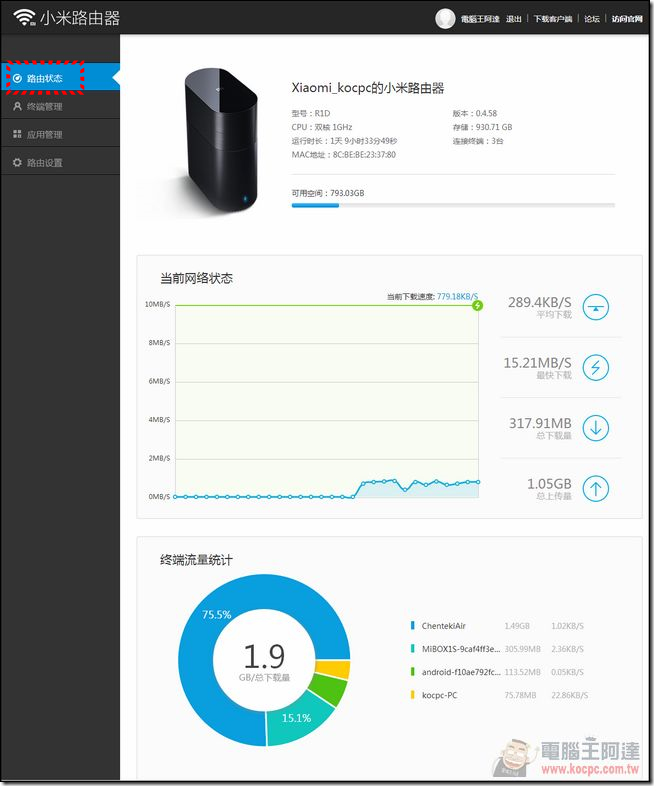The width and height of the screenshot is (654, 786).
Task: Click the green lightning marker on chart
Action: click(478, 305)
